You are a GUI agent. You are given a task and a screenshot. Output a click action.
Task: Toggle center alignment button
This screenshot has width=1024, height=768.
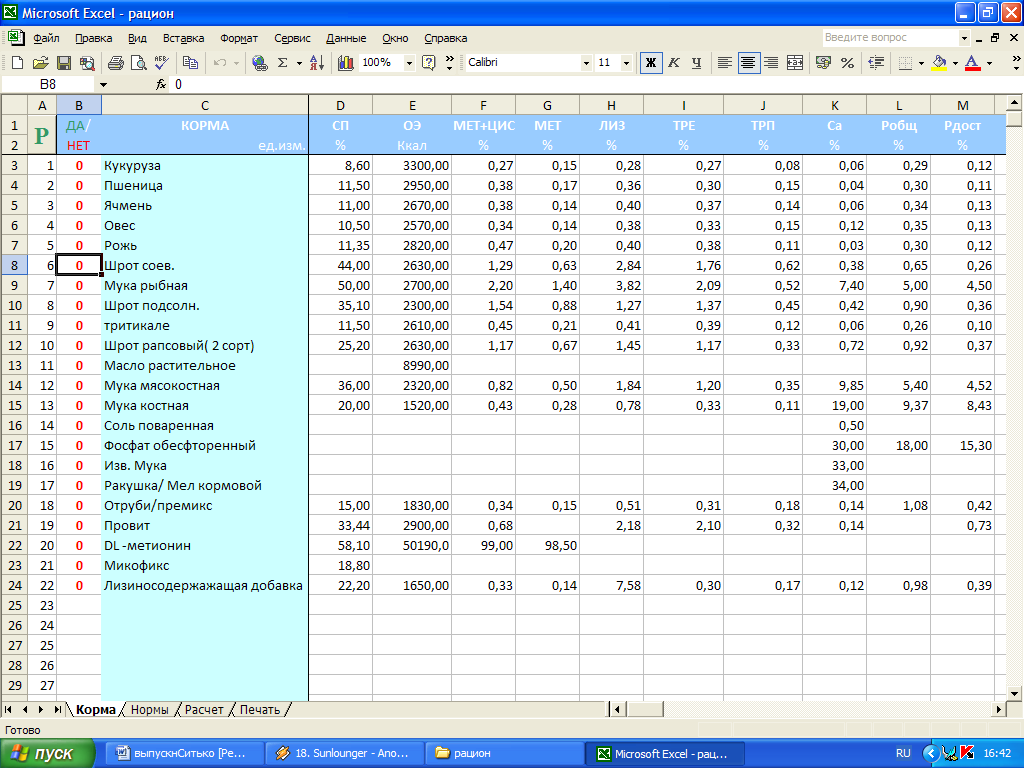coord(748,63)
